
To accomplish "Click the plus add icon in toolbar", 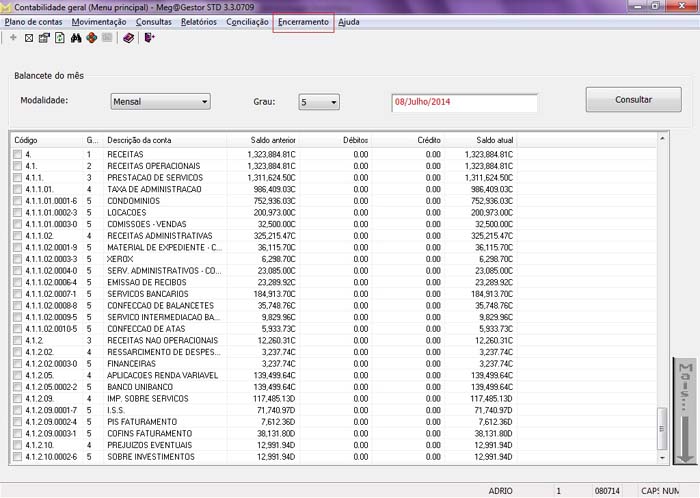I will pos(13,38).
